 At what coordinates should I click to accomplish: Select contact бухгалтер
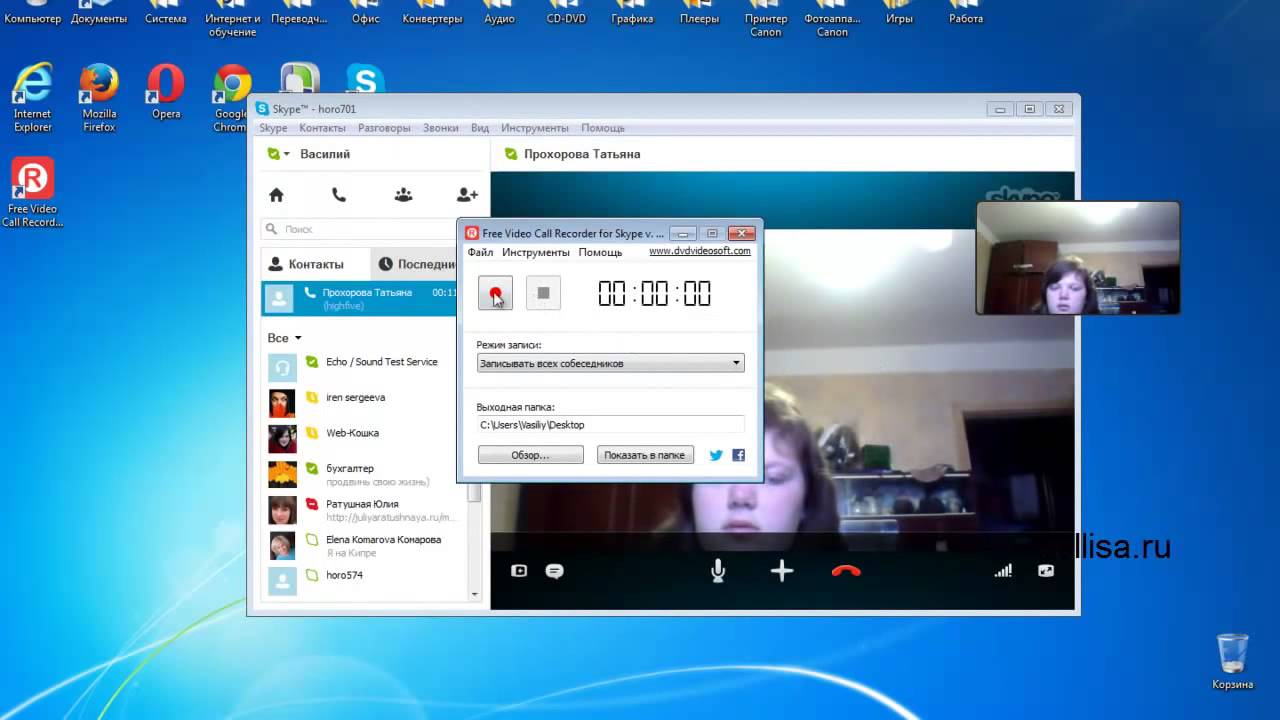[364, 473]
